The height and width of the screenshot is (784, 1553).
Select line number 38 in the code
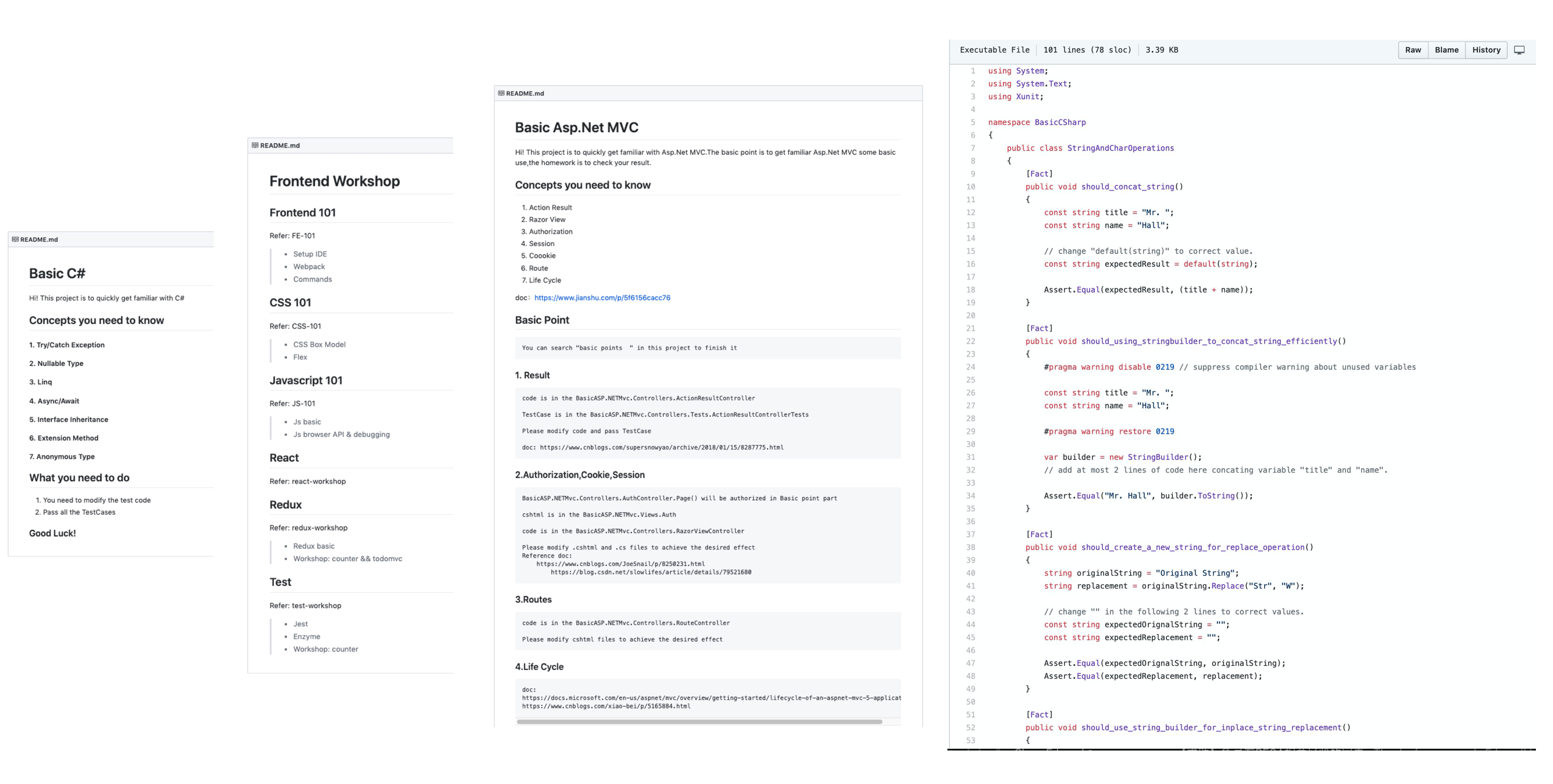click(971, 548)
